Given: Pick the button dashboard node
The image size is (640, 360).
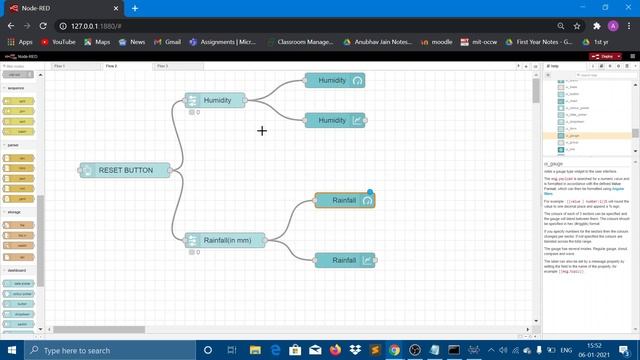Looking at the screenshot, I should click(x=19, y=304).
